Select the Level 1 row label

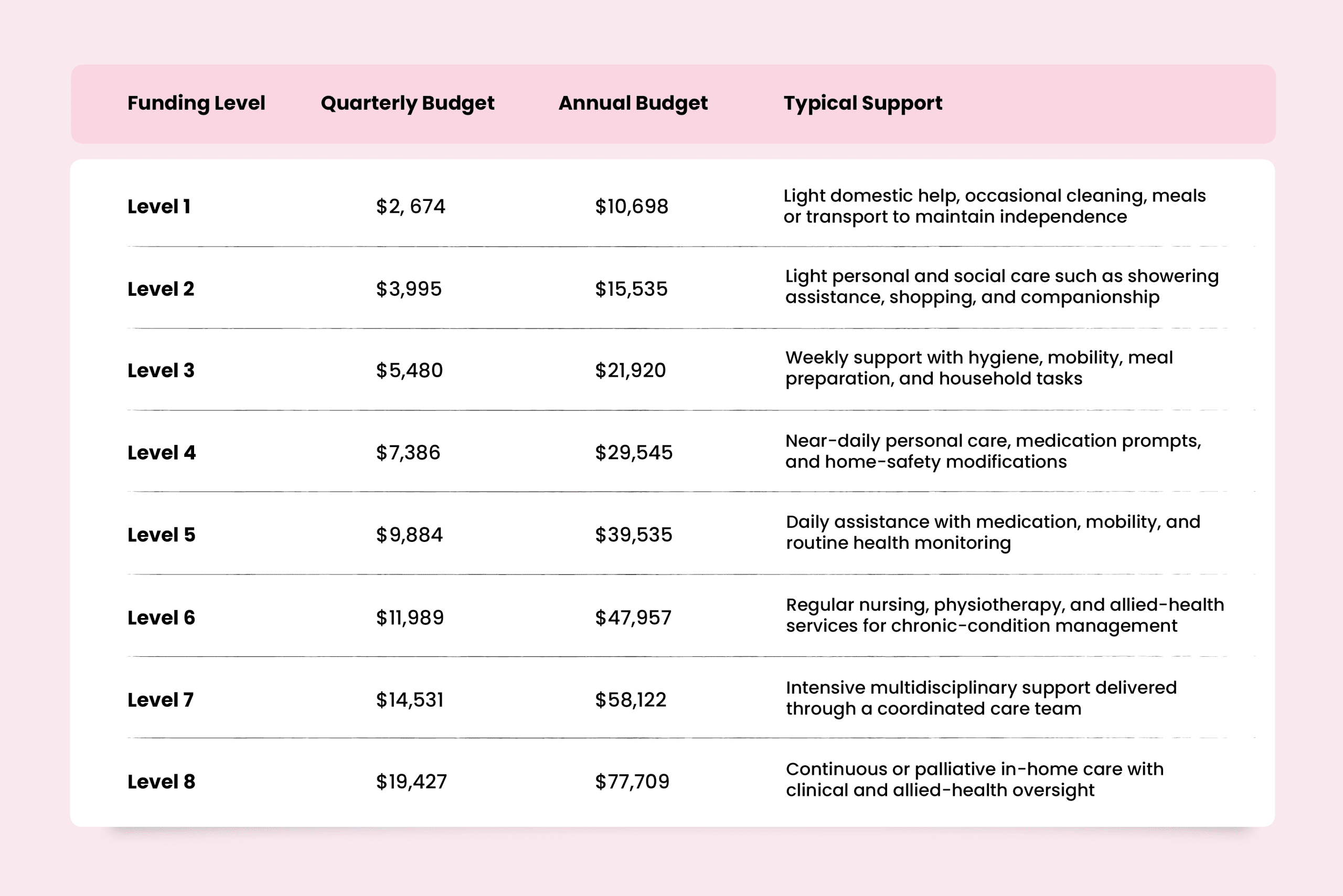(x=159, y=206)
